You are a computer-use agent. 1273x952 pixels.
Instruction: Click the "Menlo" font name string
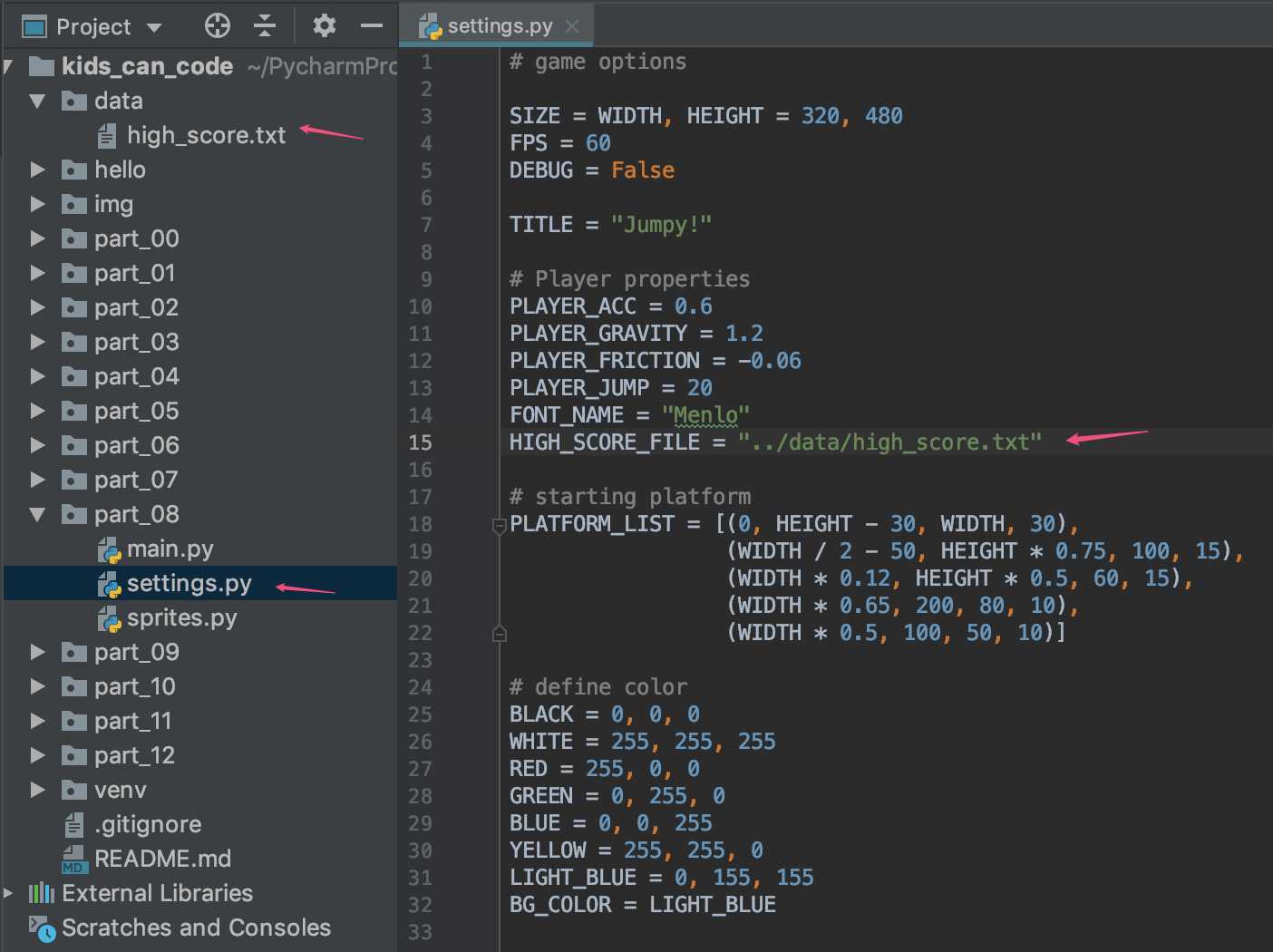pyautogui.click(x=705, y=415)
